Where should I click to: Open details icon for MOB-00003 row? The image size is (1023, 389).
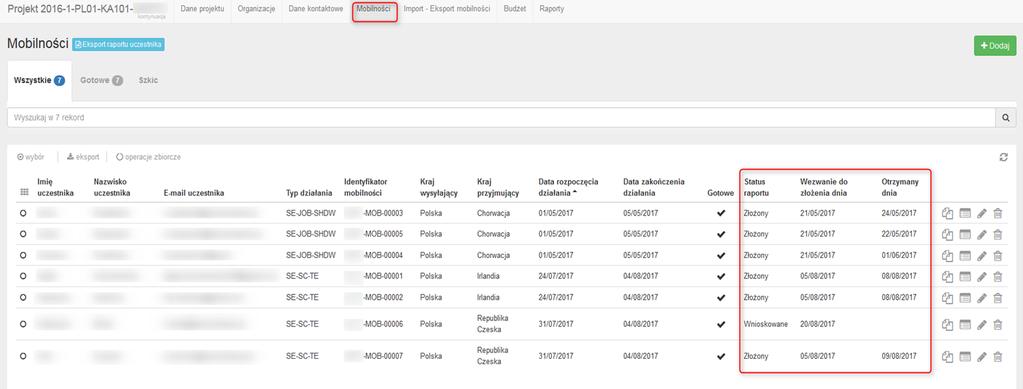[x=965, y=213]
